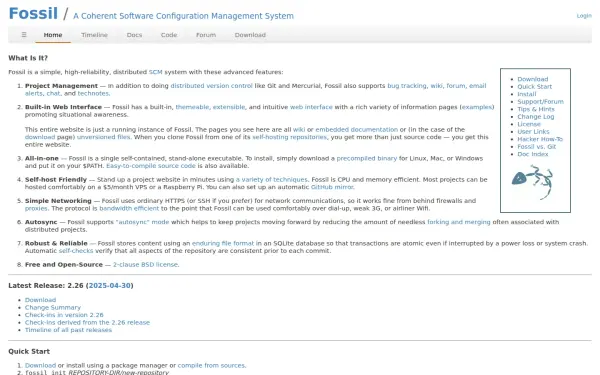Open compile from sources link
This screenshot has width=600, height=375.
(211, 365)
